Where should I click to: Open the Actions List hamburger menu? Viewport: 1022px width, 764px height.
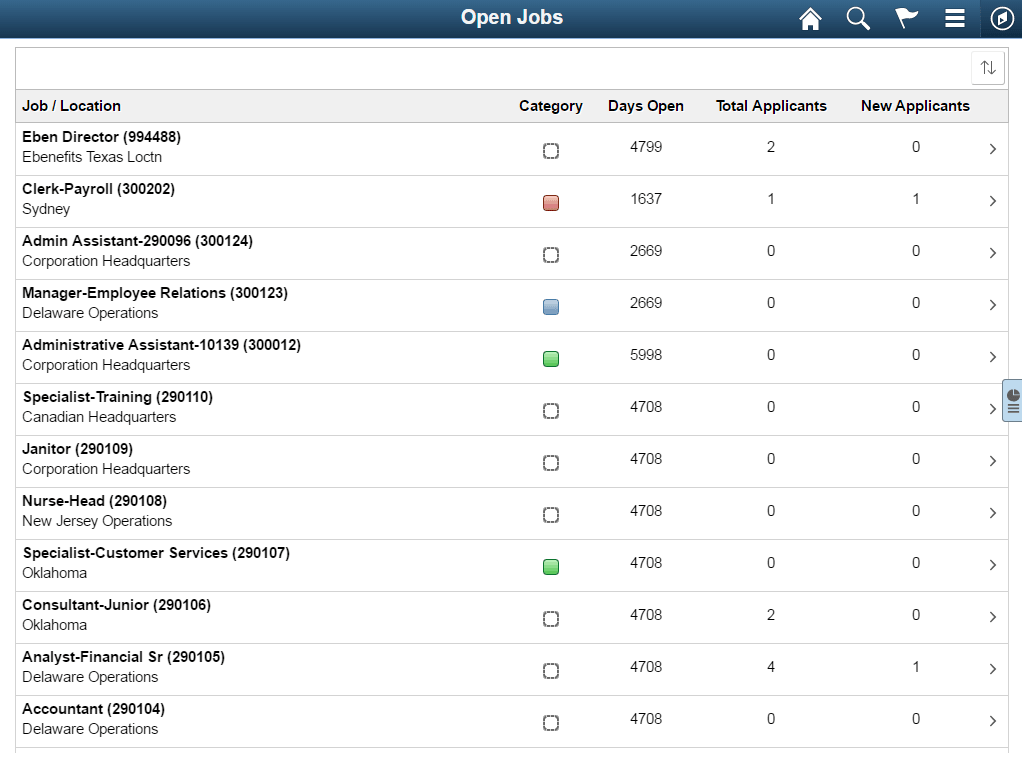tap(954, 18)
